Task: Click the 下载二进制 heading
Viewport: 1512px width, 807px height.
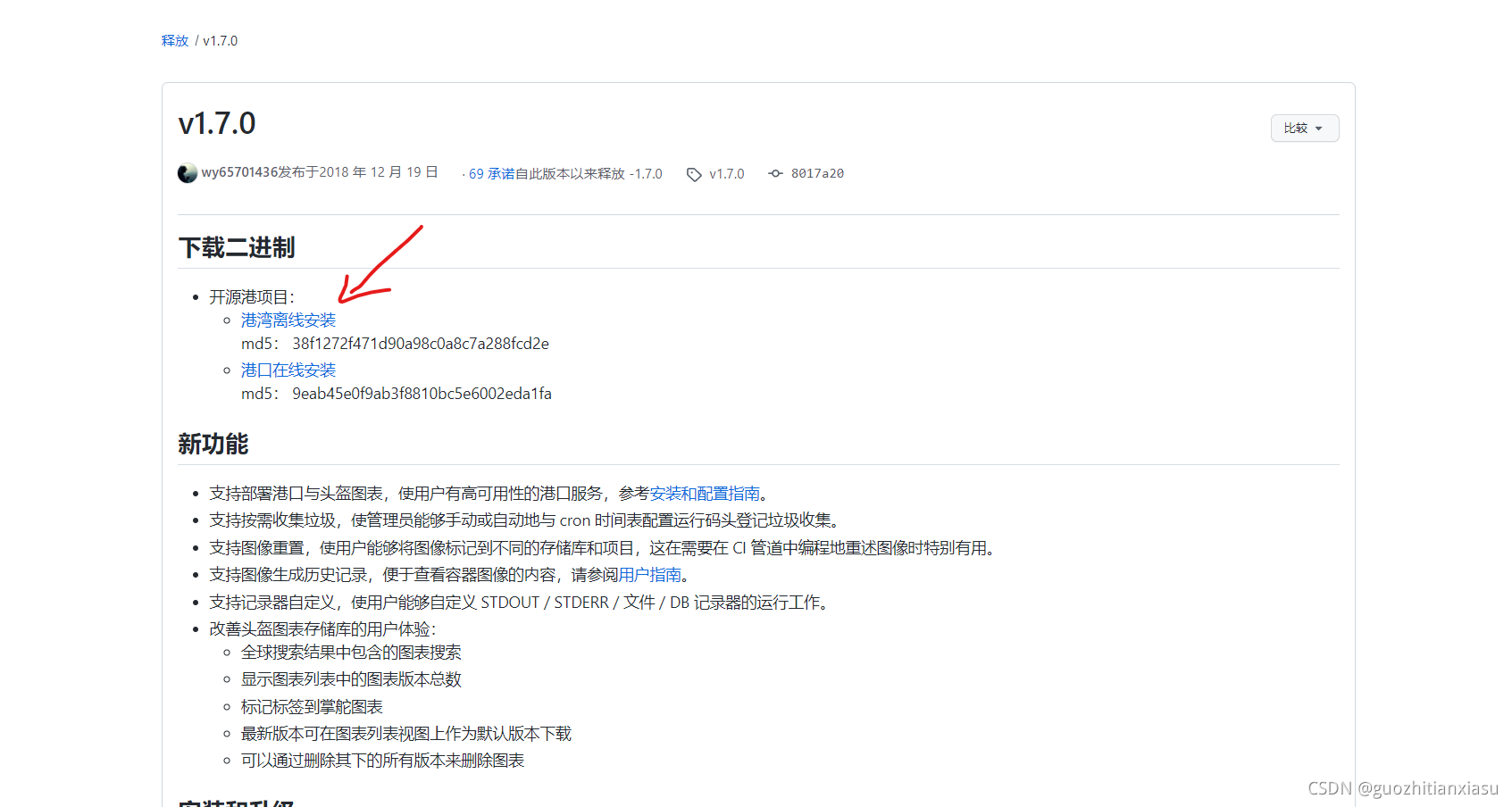Action: pyautogui.click(x=237, y=248)
